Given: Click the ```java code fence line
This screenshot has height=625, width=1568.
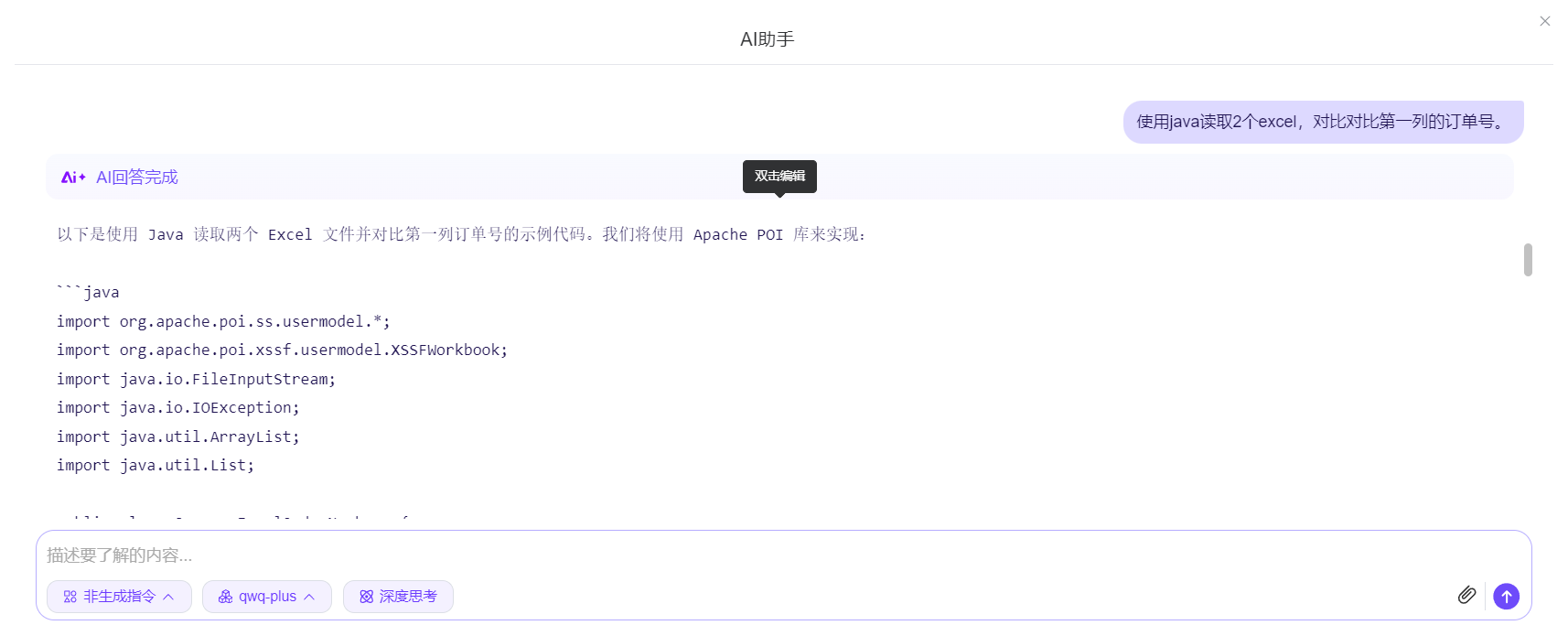Looking at the screenshot, I should pos(88,292).
